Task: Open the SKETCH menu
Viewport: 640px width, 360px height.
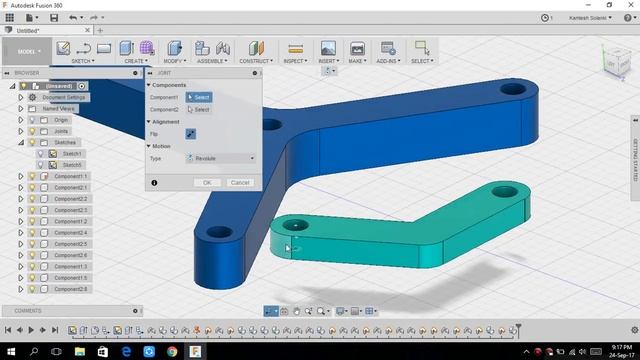Action: [x=83, y=61]
